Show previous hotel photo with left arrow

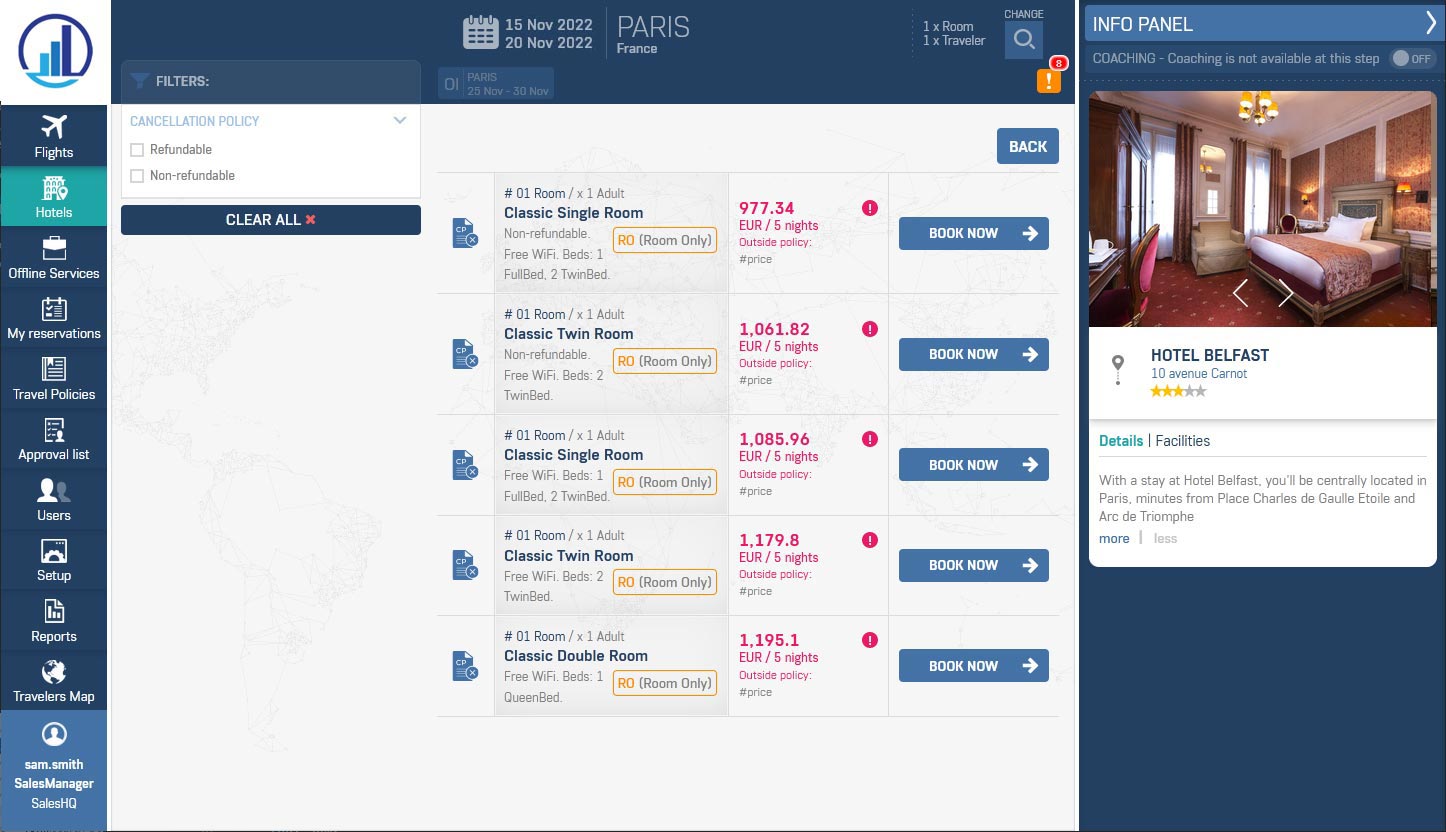click(1240, 293)
